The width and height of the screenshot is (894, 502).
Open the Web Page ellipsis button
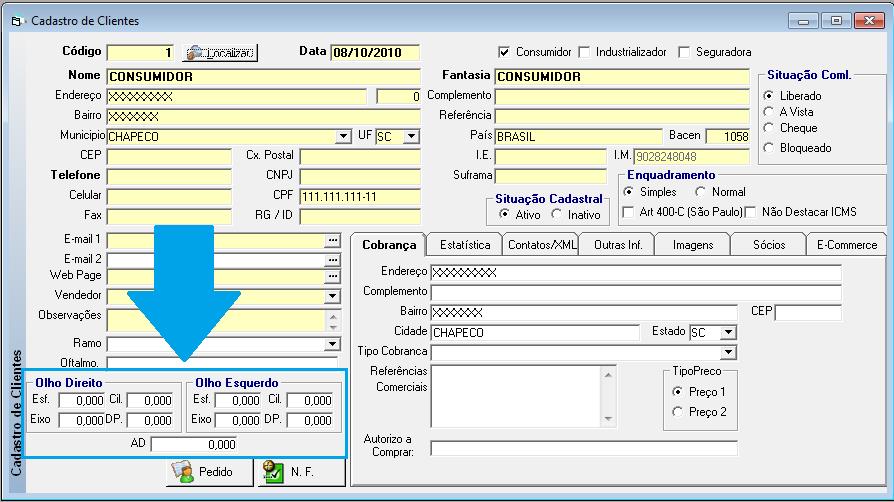(x=333, y=277)
